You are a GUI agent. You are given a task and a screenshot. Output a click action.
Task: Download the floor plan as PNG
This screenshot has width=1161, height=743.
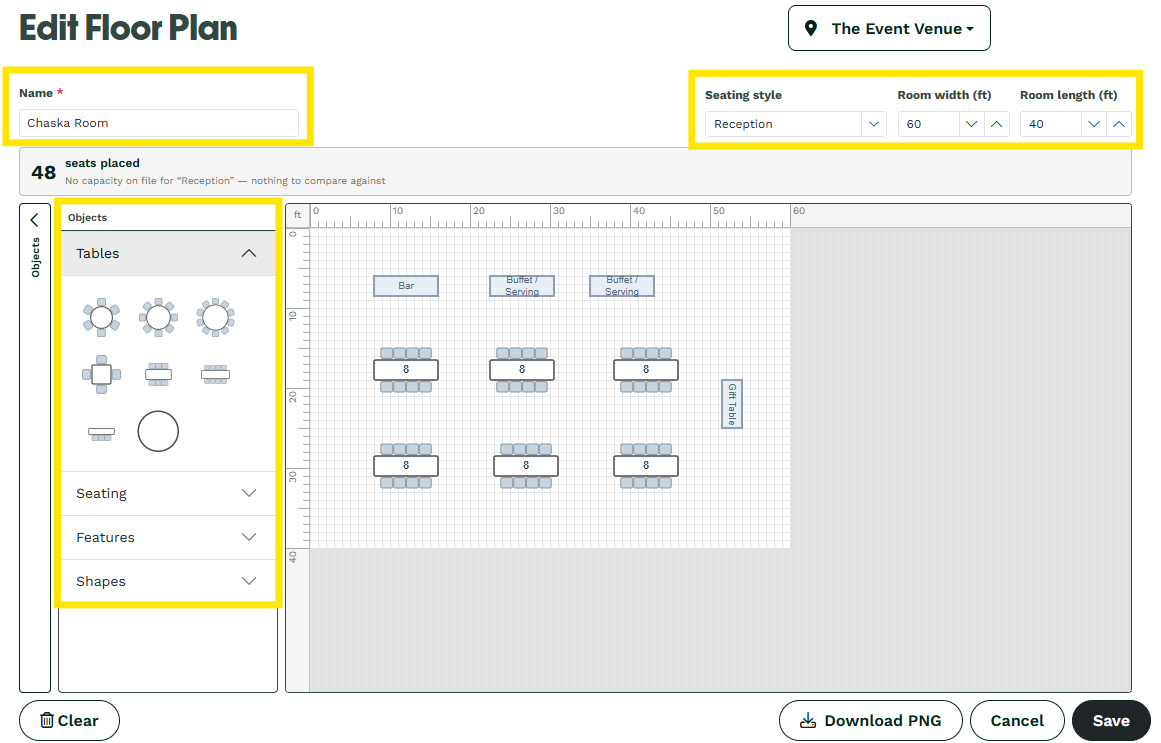click(x=871, y=721)
